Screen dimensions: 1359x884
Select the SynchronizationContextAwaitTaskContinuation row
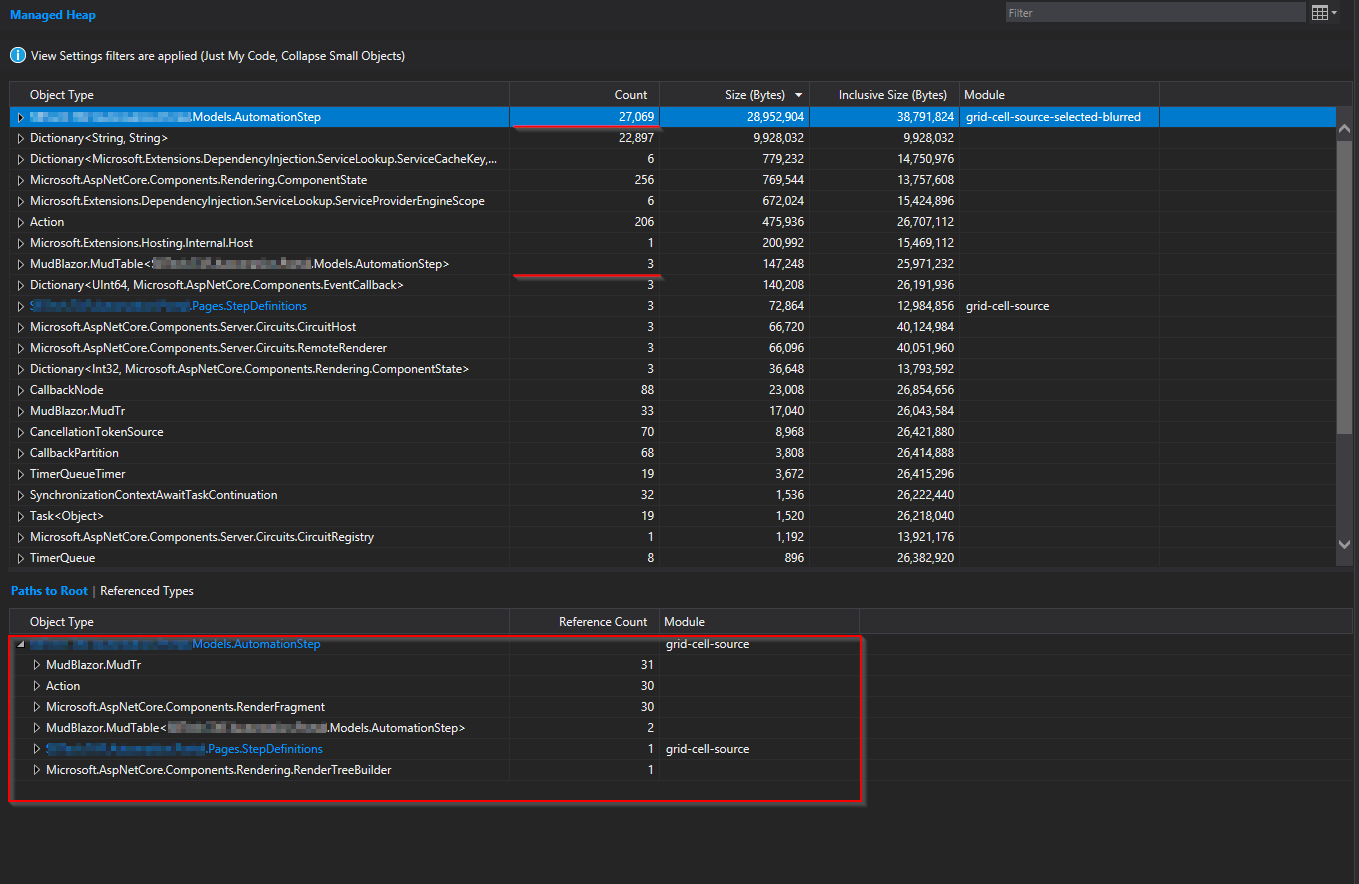click(x=673, y=495)
